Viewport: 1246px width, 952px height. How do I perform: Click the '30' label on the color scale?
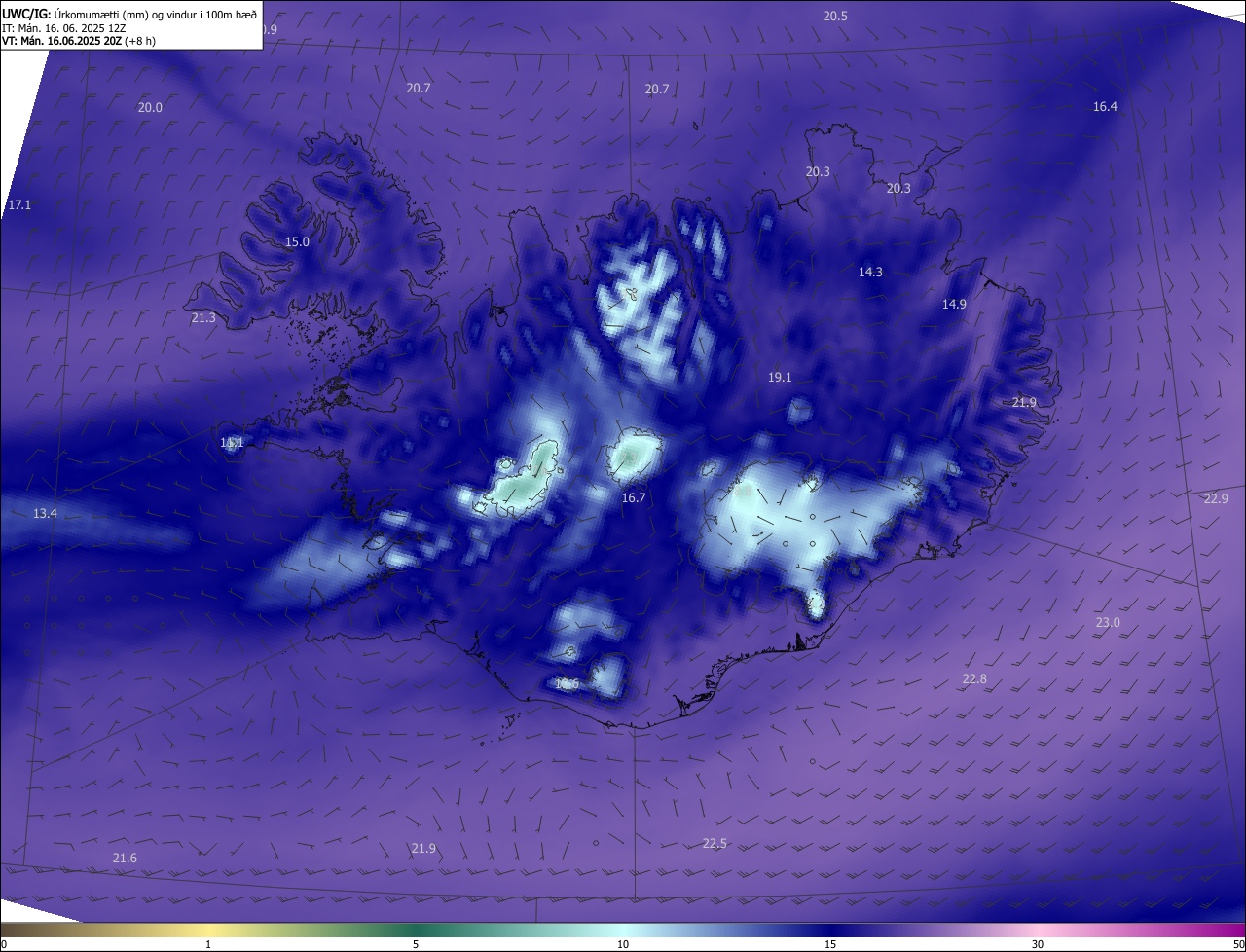[x=1038, y=944]
